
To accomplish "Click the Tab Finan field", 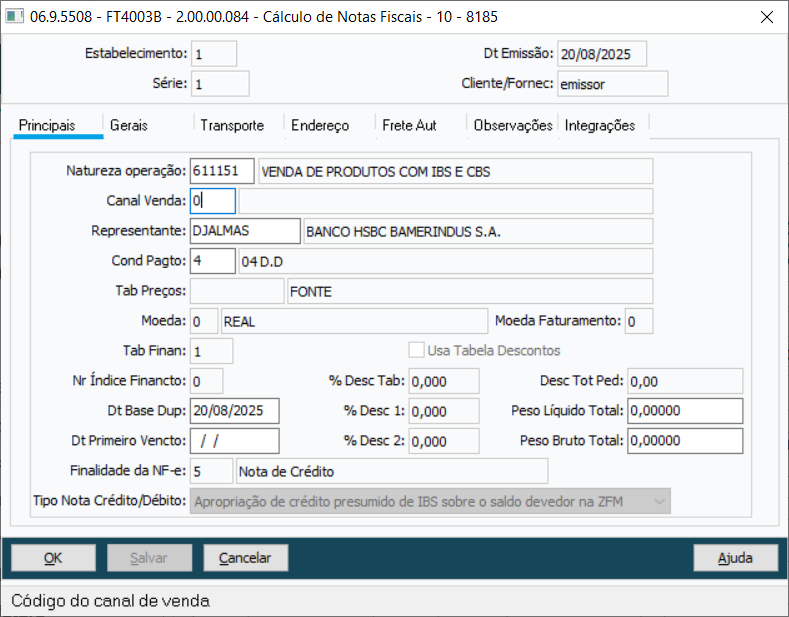I will pyautogui.click(x=211, y=351).
